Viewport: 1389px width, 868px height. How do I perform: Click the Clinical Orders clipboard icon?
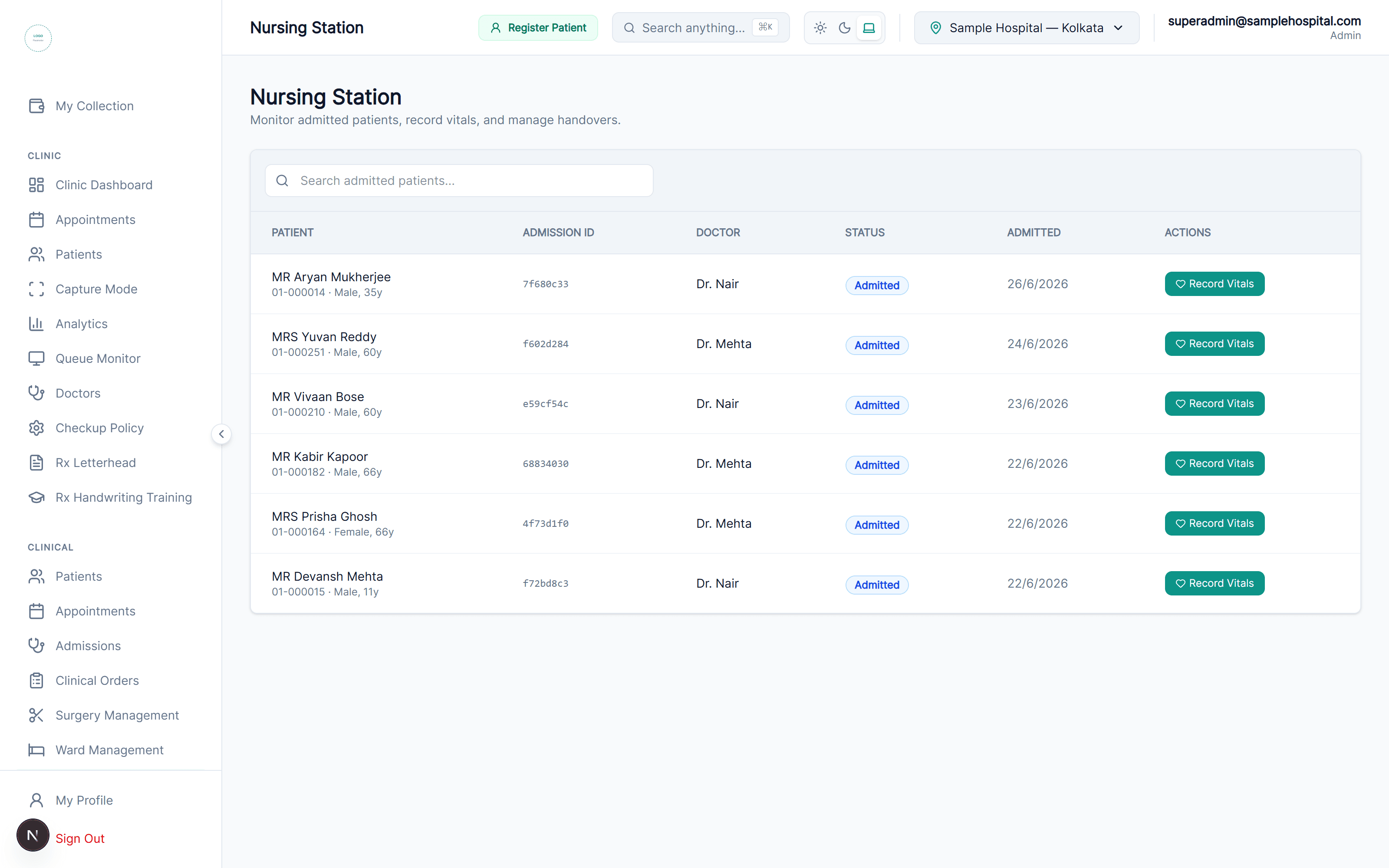[36, 681]
